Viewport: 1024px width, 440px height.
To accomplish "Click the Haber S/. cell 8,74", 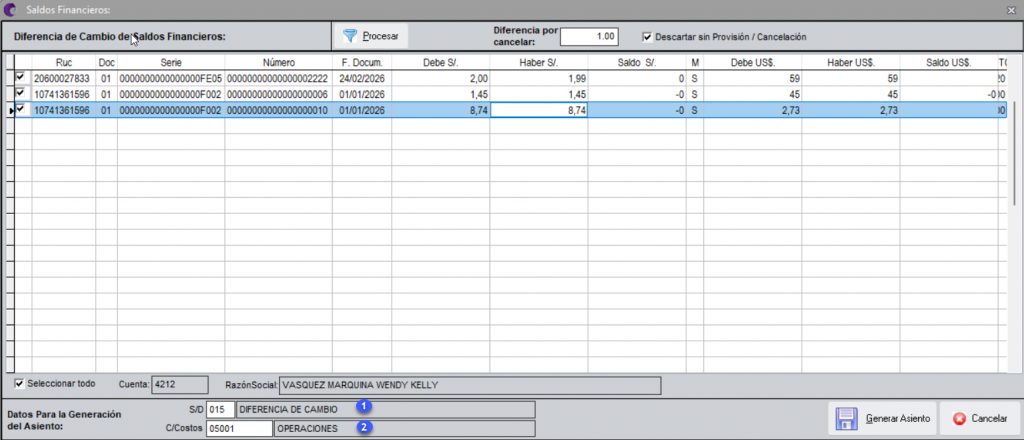I will click(x=539, y=111).
